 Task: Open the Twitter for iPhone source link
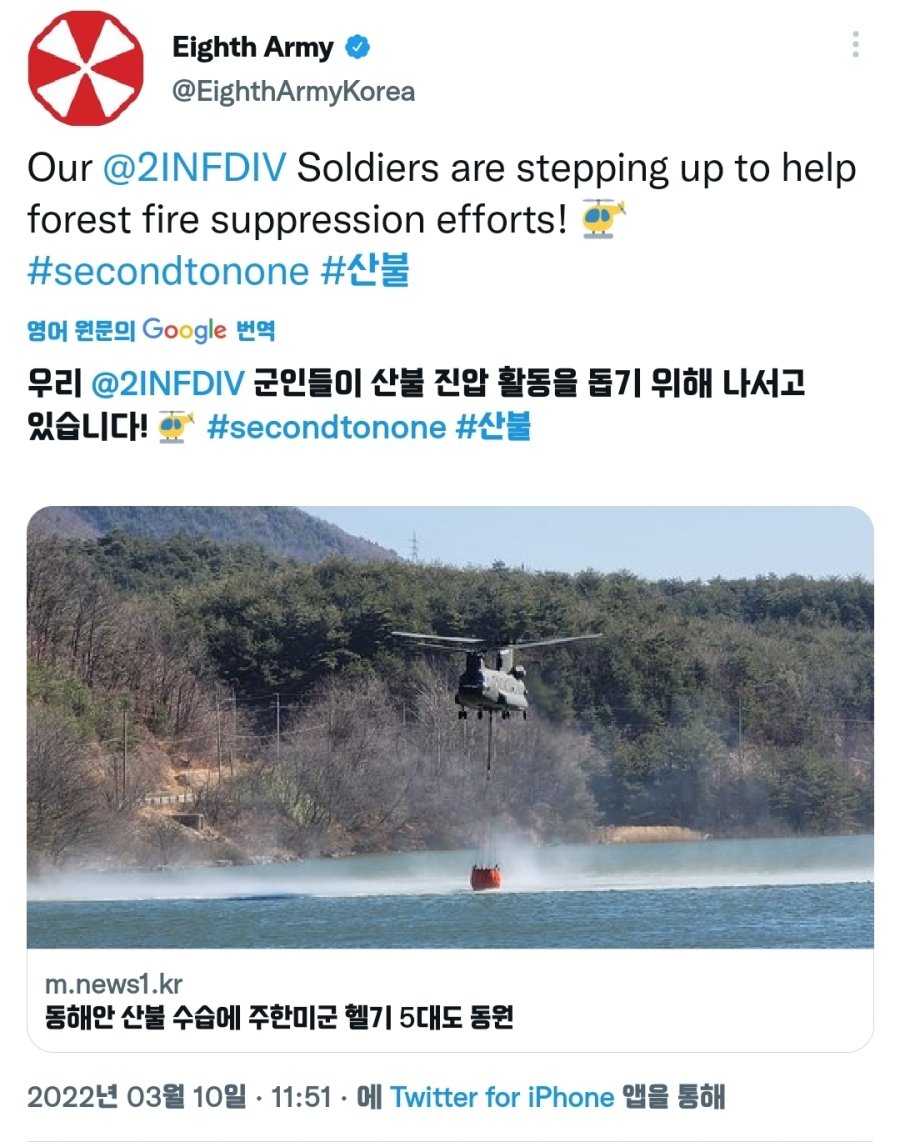[502, 1097]
